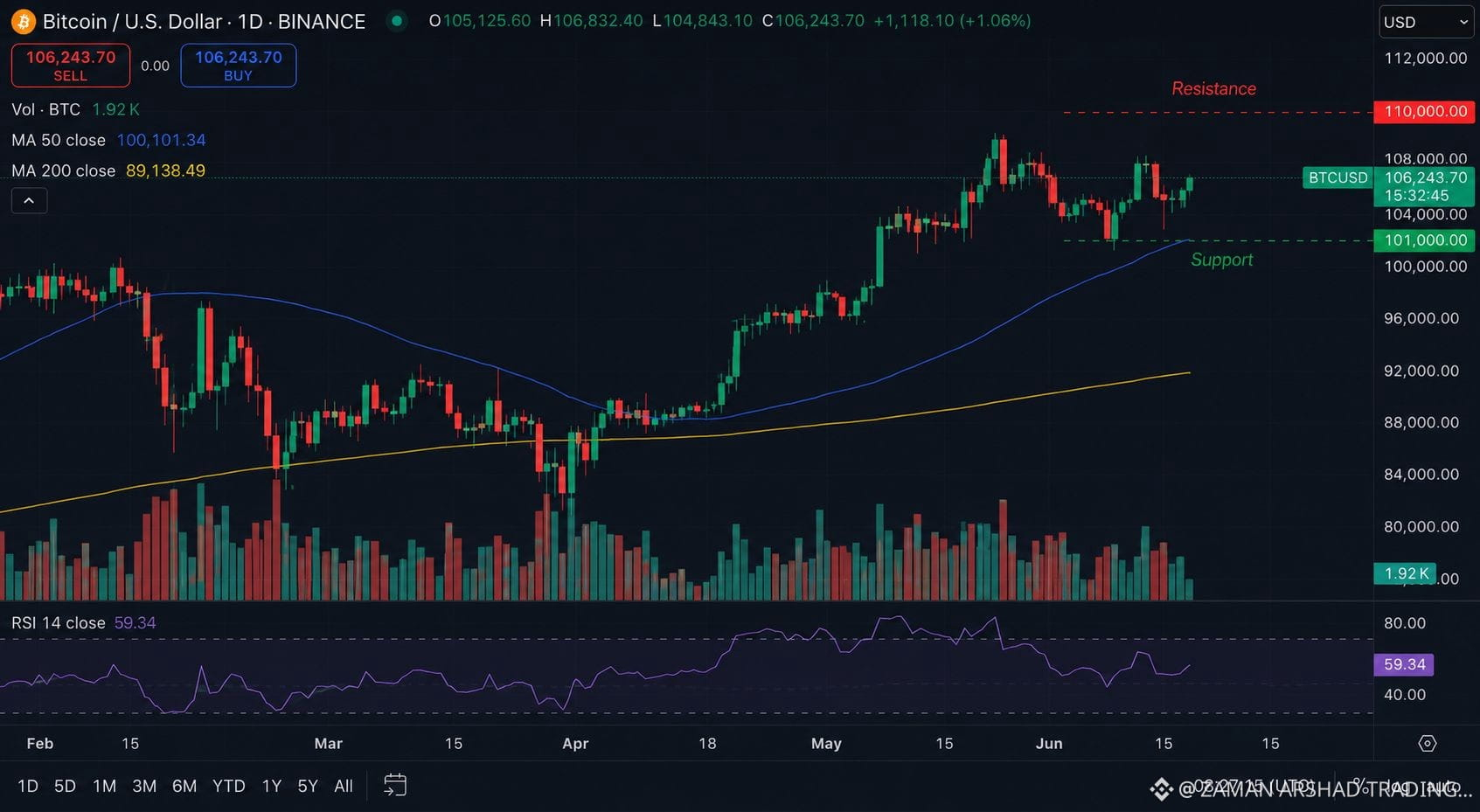Click the 80,000.00 price axis label
This screenshot has width=1480, height=812.
(1421, 526)
